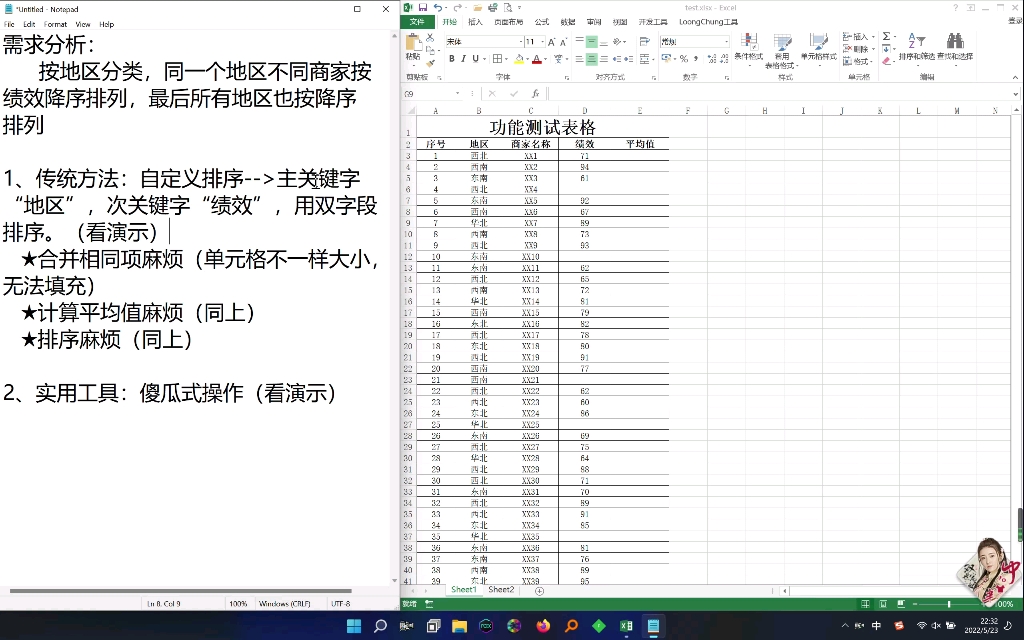Image resolution: width=1024 pixels, height=640 pixels.
Task: Toggle italic formatting
Action: [x=464, y=59]
